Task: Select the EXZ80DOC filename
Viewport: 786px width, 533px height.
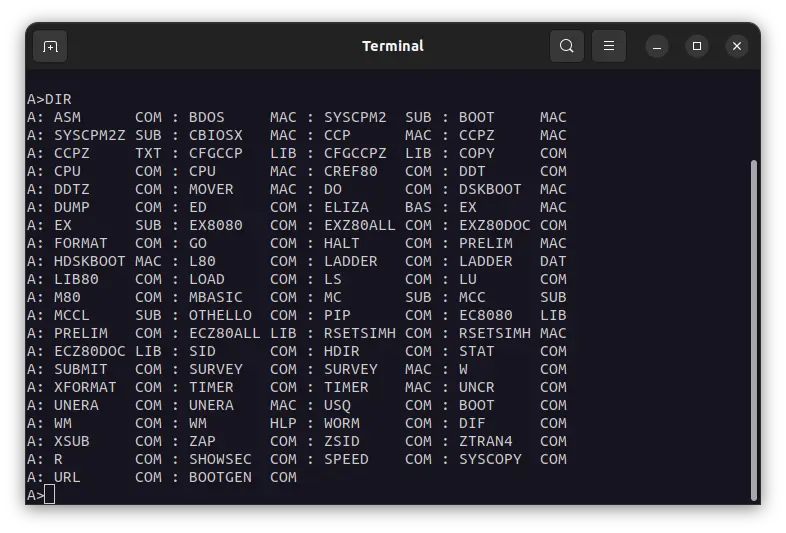Action: coord(495,226)
